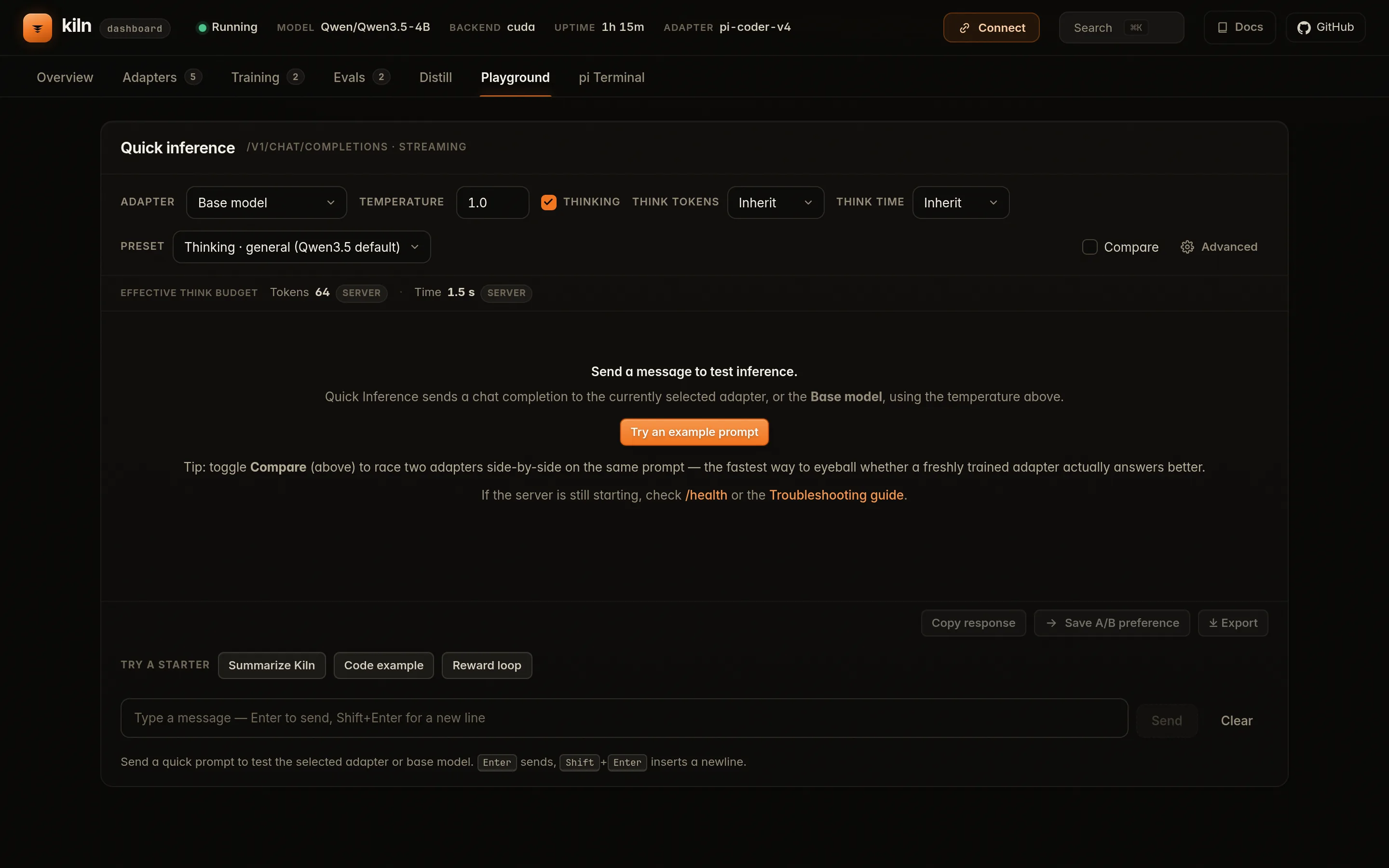
Task: Open the Think Time Inherit dropdown
Action: tap(961, 203)
